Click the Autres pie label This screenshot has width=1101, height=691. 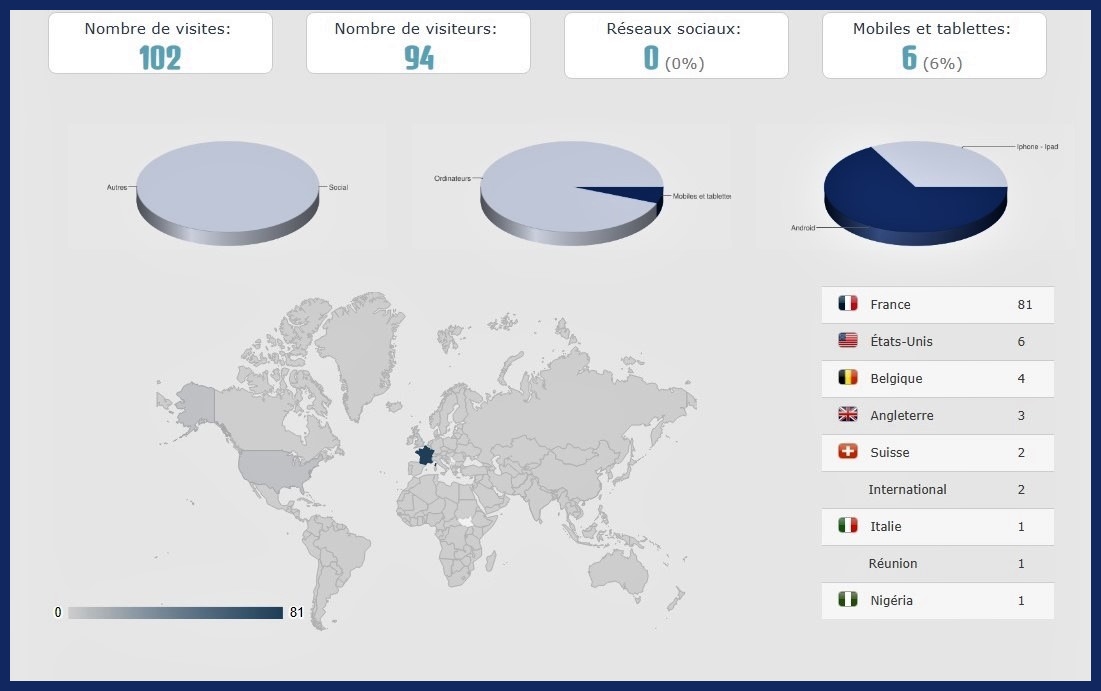[x=117, y=187]
